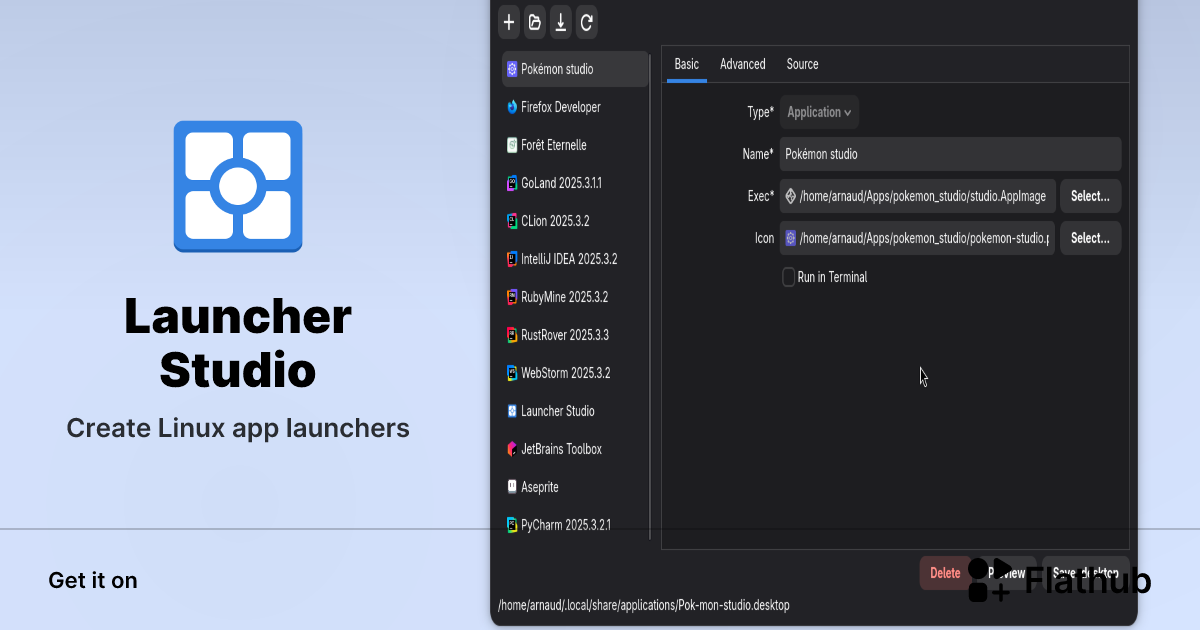This screenshot has width=1200, height=630.
Task: Click the download/import arrow toolbar icon
Action: [x=561, y=22]
